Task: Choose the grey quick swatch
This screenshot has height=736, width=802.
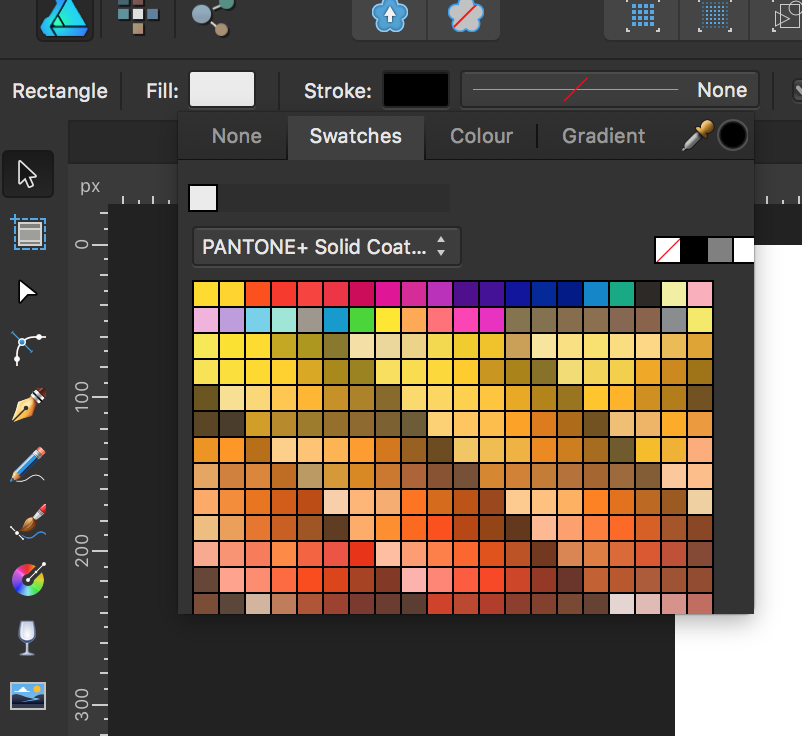Action: 720,251
